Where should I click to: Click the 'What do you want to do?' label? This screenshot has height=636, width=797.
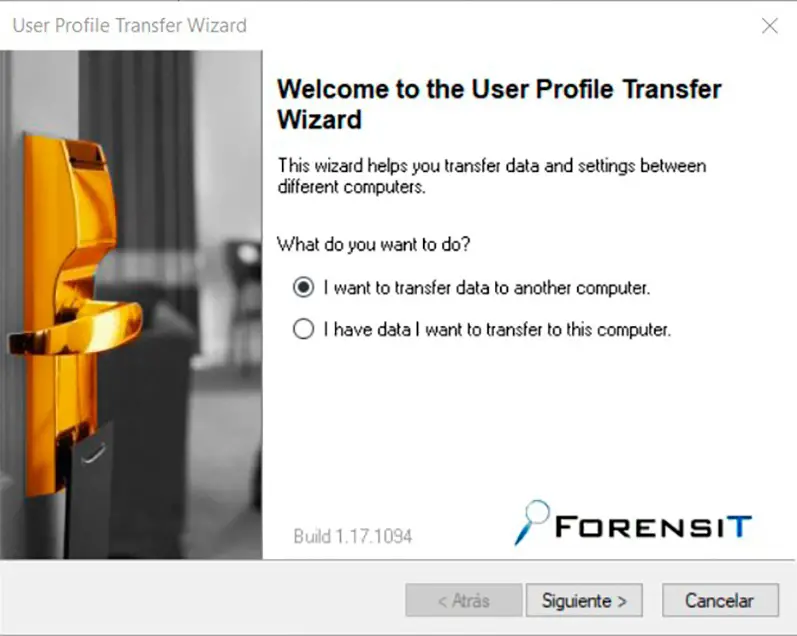tap(374, 245)
